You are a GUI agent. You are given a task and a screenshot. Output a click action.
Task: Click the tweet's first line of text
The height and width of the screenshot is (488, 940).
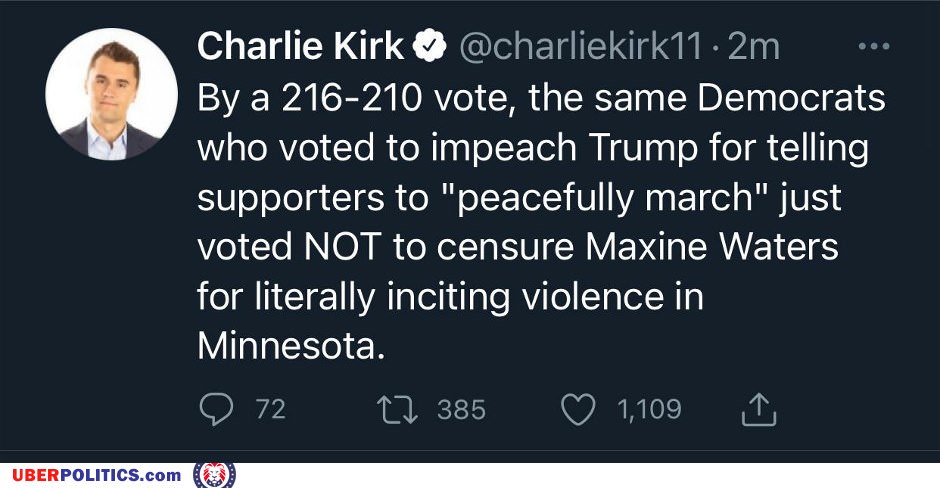tap(541, 98)
